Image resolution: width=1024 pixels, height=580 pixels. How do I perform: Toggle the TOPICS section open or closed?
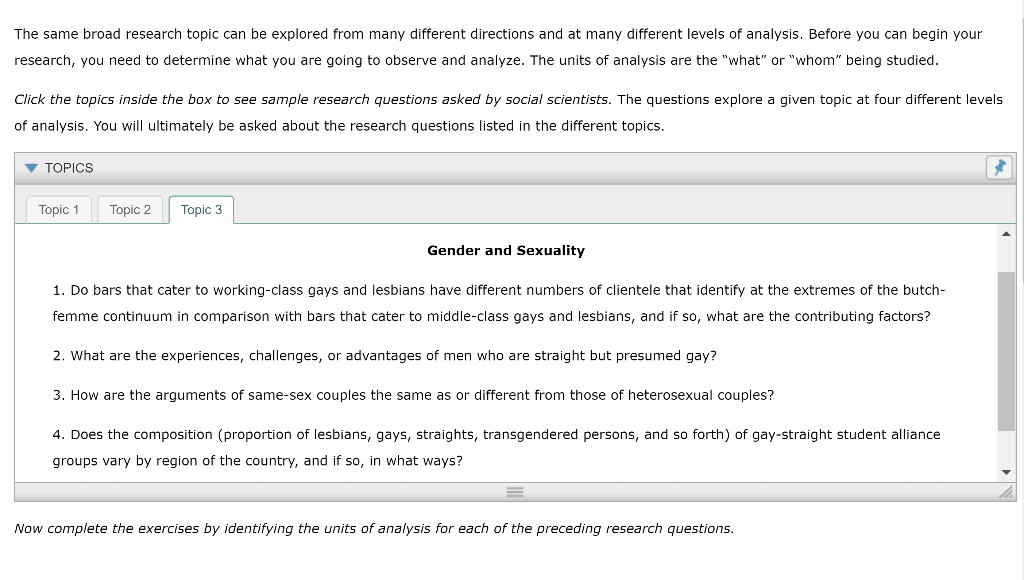coord(31,168)
